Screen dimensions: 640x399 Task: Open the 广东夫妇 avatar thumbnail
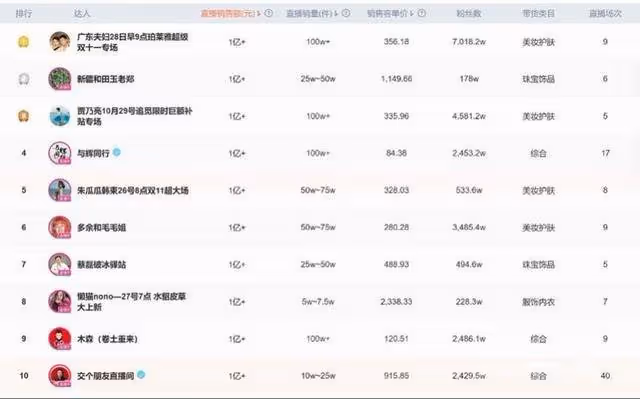click(60, 42)
